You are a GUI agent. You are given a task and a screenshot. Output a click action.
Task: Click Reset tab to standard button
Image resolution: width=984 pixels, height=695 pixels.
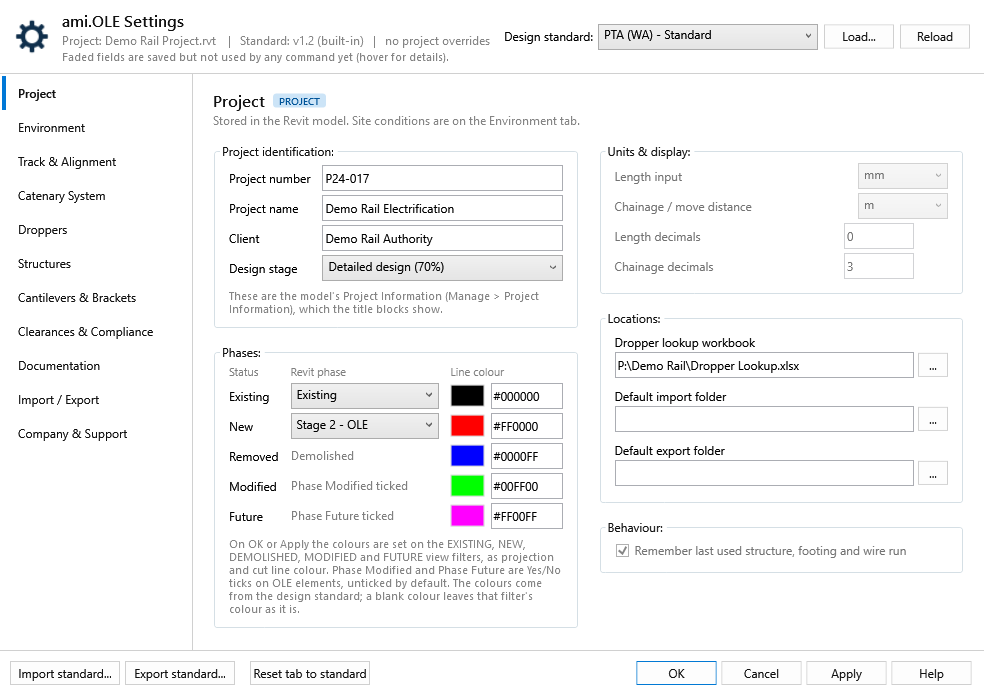coord(310,674)
